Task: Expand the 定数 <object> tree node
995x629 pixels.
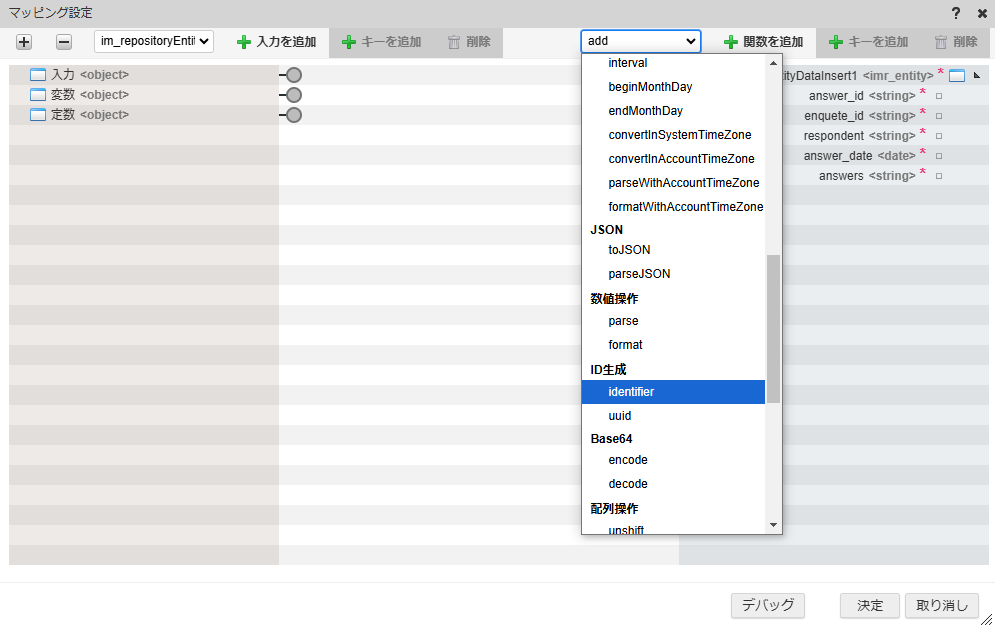Action: (x=37, y=114)
